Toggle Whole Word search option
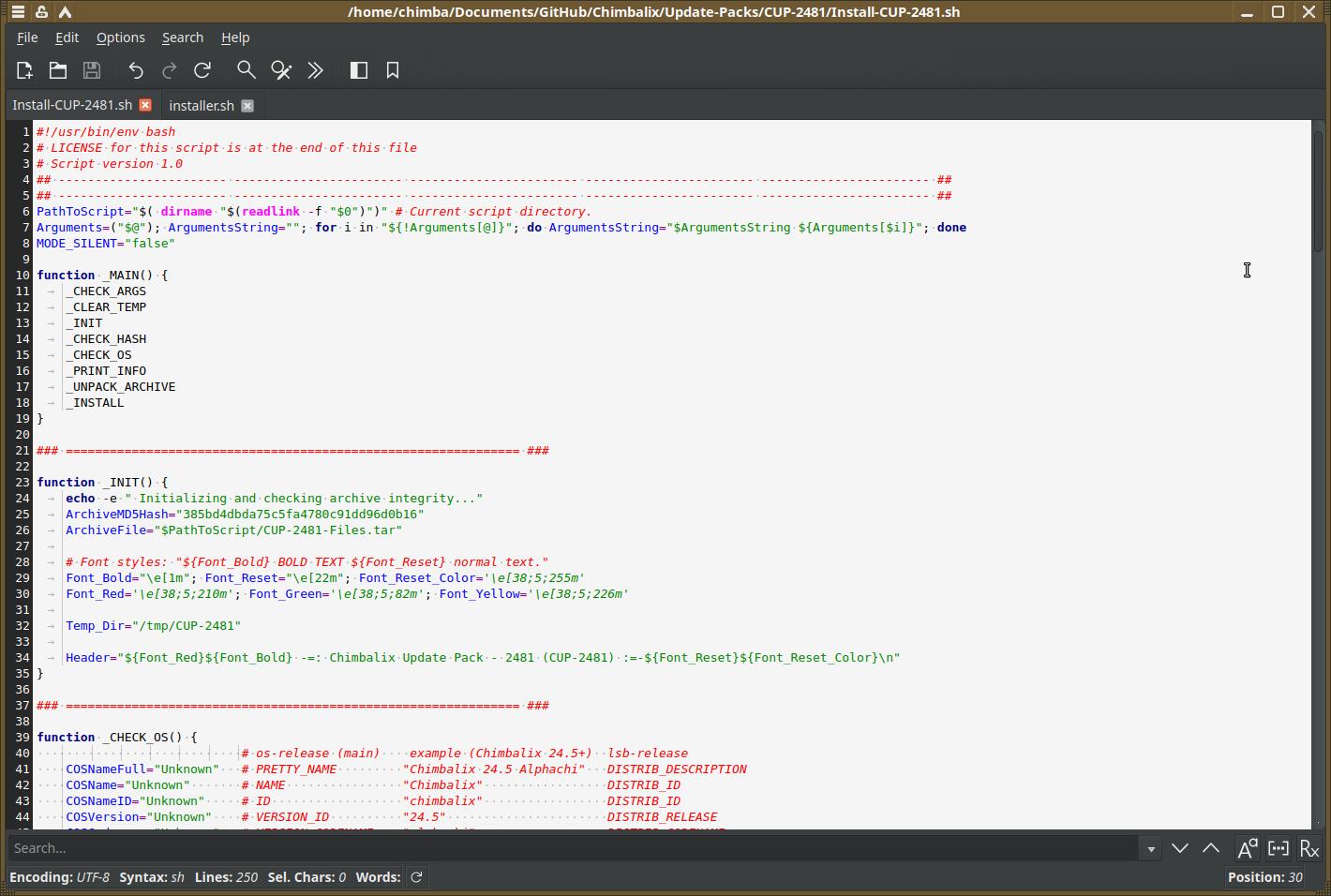The width and height of the screenshot is (1331, 896). click(x=1279, y=848)
